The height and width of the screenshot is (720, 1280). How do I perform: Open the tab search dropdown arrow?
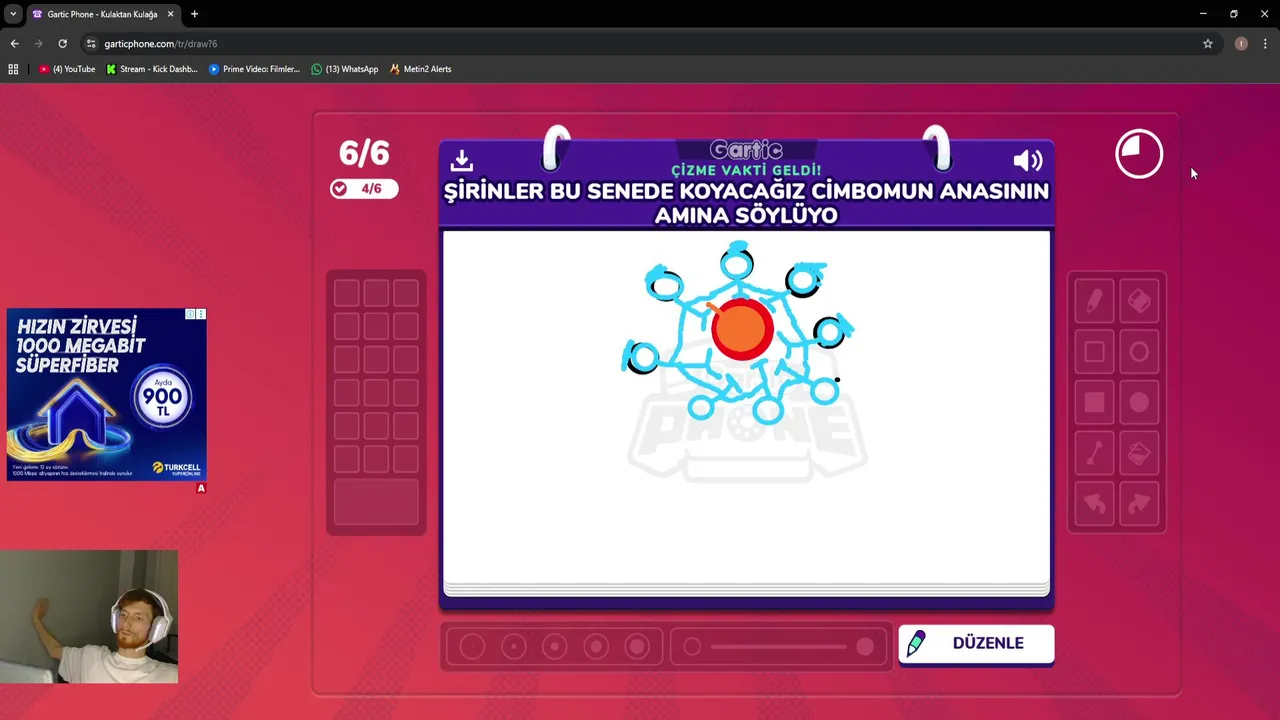pyautogui.click(x=13, y=14)
